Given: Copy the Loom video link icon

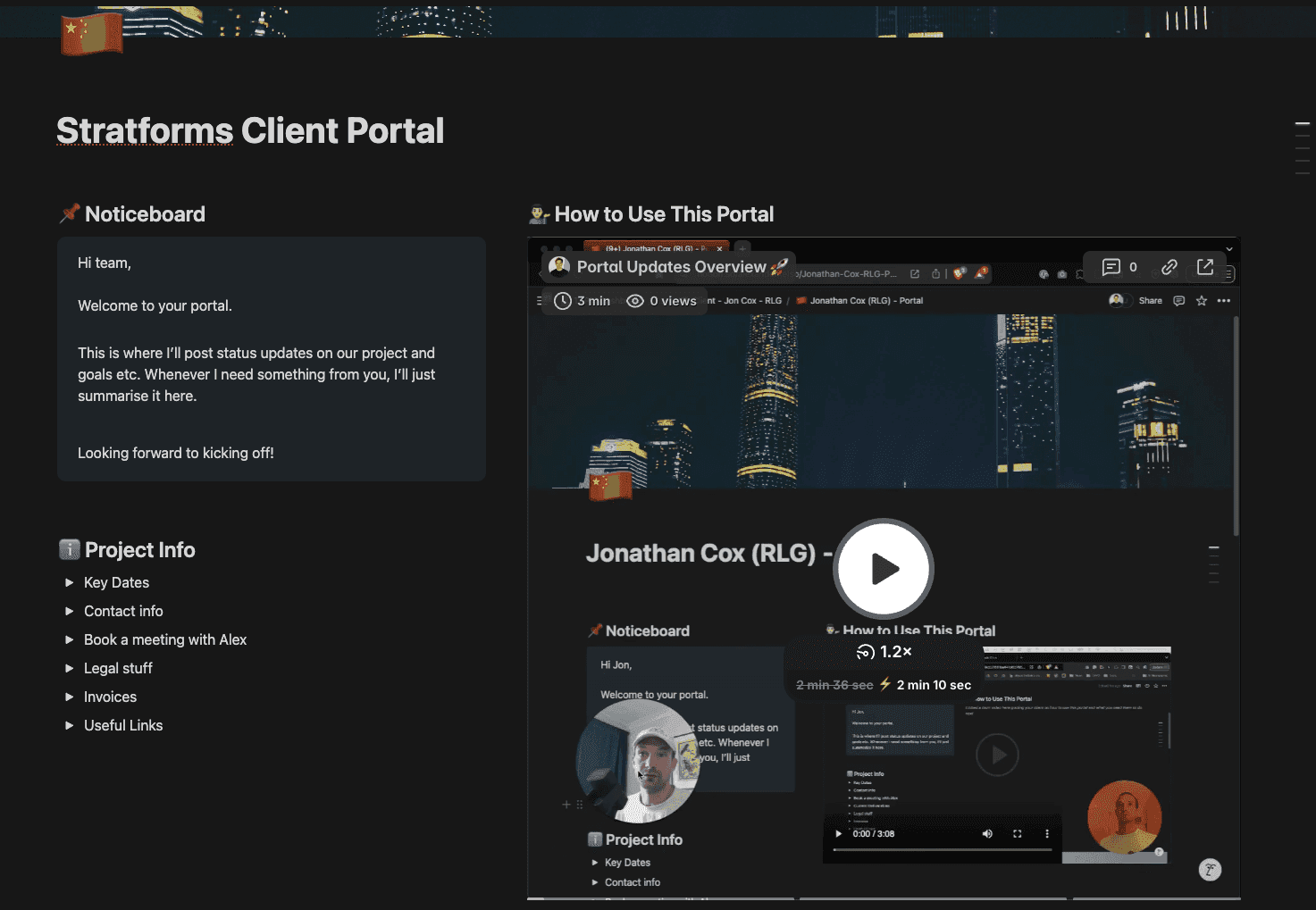Looking at the screenshot, I should (x=1169, y=267).
